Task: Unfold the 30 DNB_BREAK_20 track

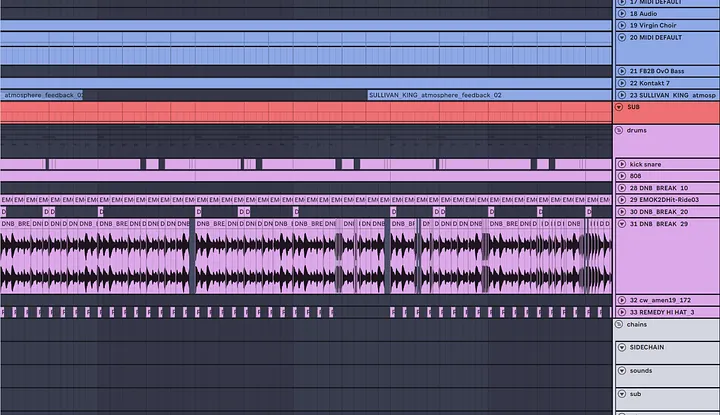Action: (622, 212)
